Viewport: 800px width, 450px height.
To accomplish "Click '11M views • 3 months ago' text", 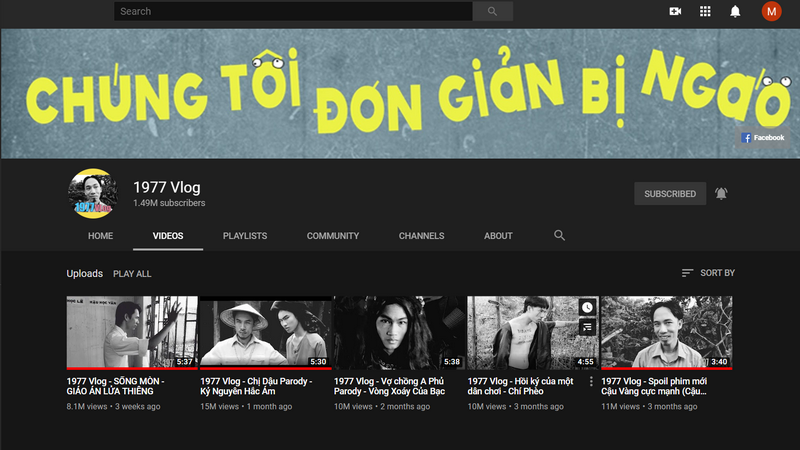I will pyautogui.click(x=649, y=407).
